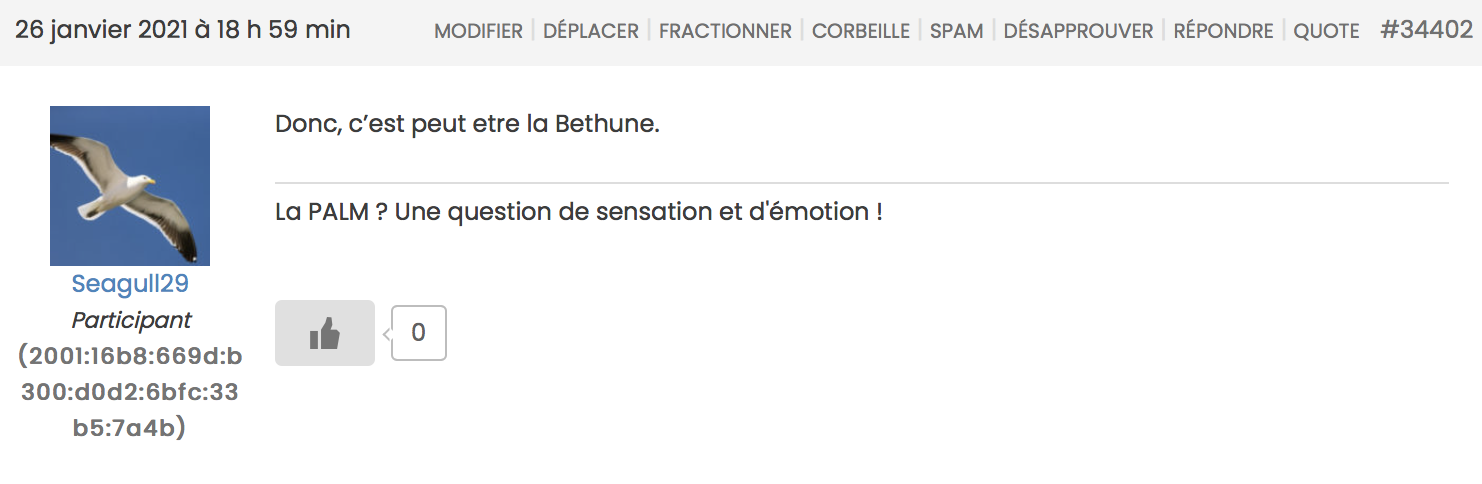Mark the post as SPAM

[956, 31]
